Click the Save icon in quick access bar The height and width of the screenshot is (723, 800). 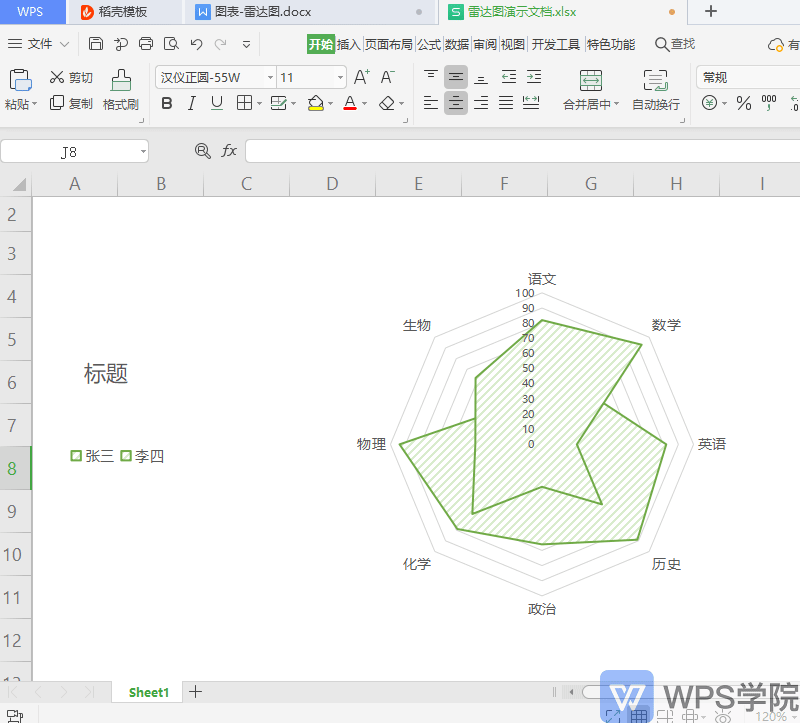click(x=96, y=44)
